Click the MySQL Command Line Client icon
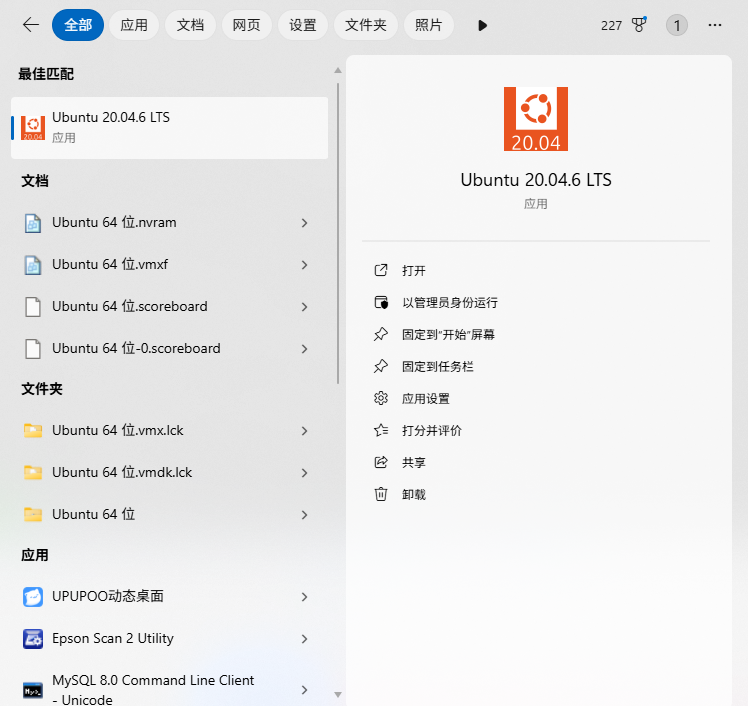The image size is (748, 706). pos(33,689)
